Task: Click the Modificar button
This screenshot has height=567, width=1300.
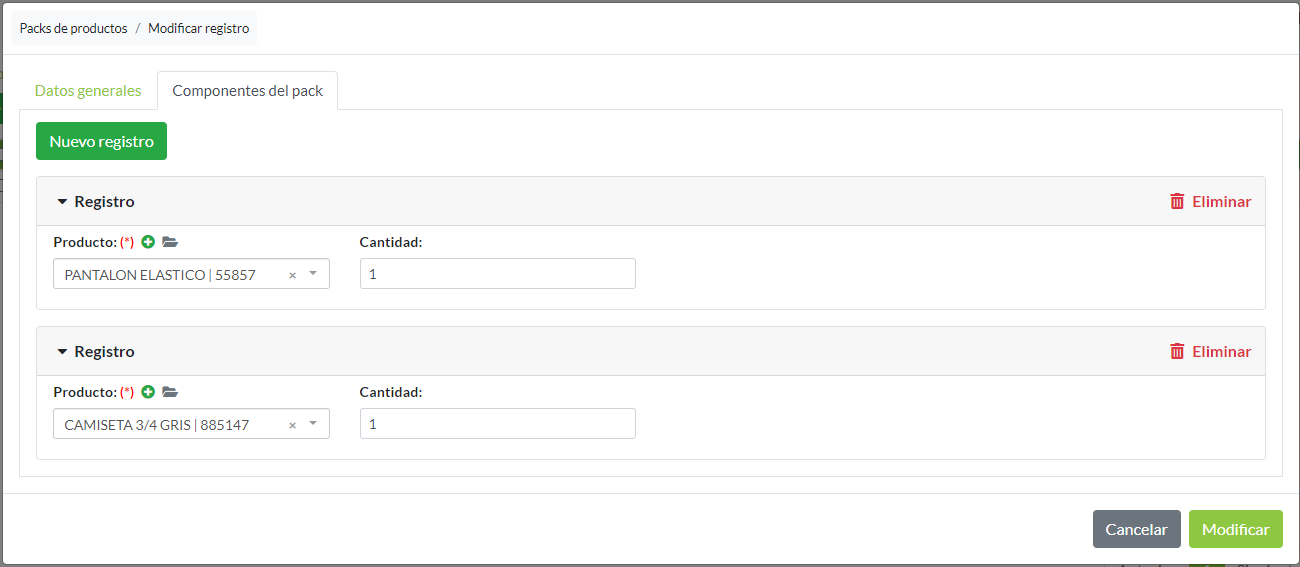Action: [1235, 529]
